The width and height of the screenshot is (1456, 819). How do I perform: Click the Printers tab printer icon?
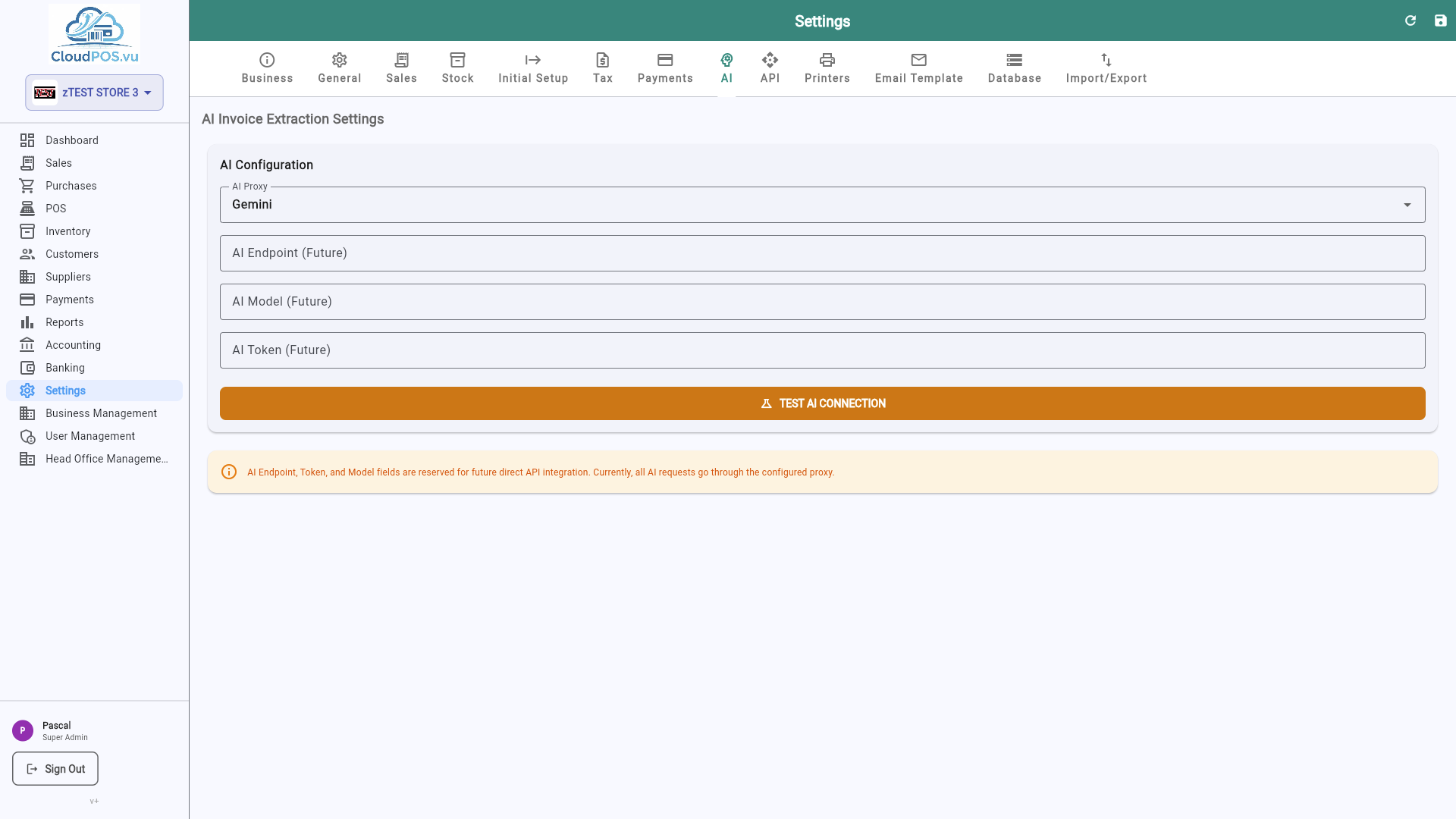[827, 60]
